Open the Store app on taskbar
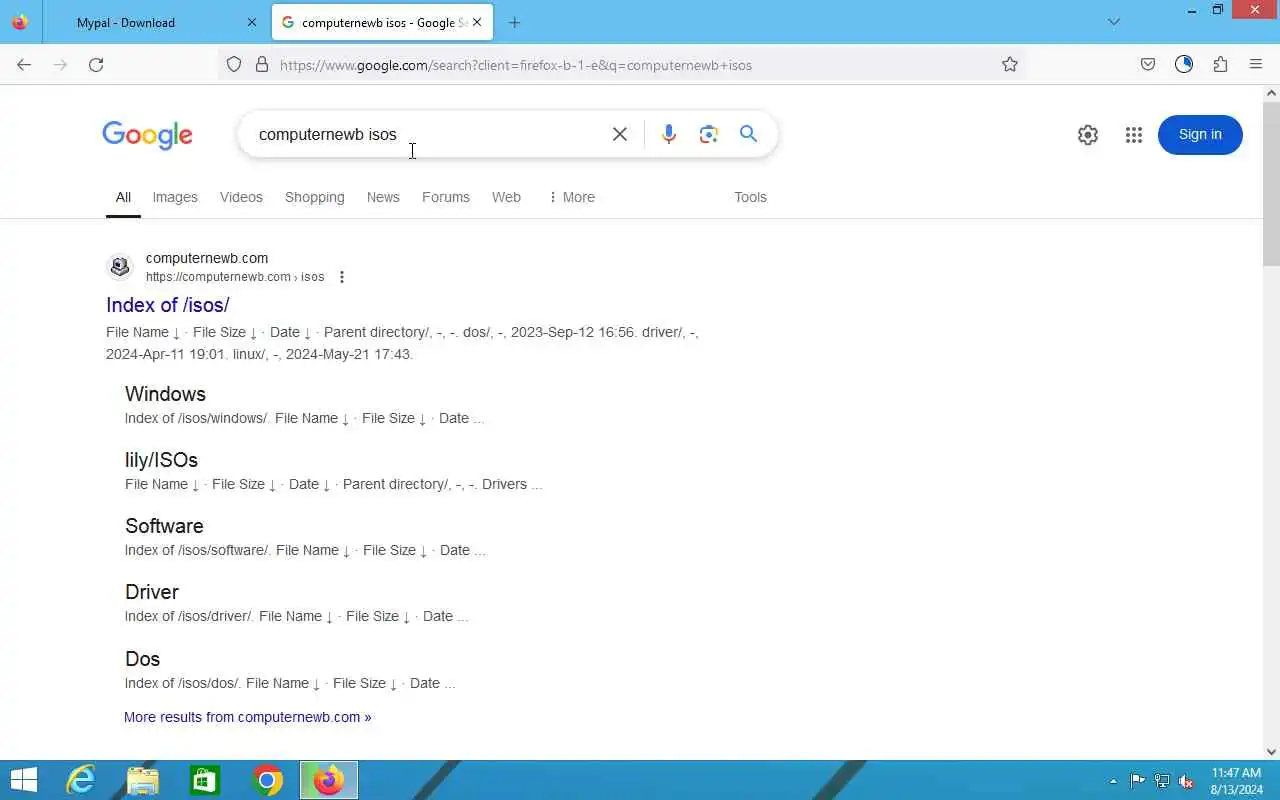Viewport: 1280px width, 800px height. [x=205, y=780]
